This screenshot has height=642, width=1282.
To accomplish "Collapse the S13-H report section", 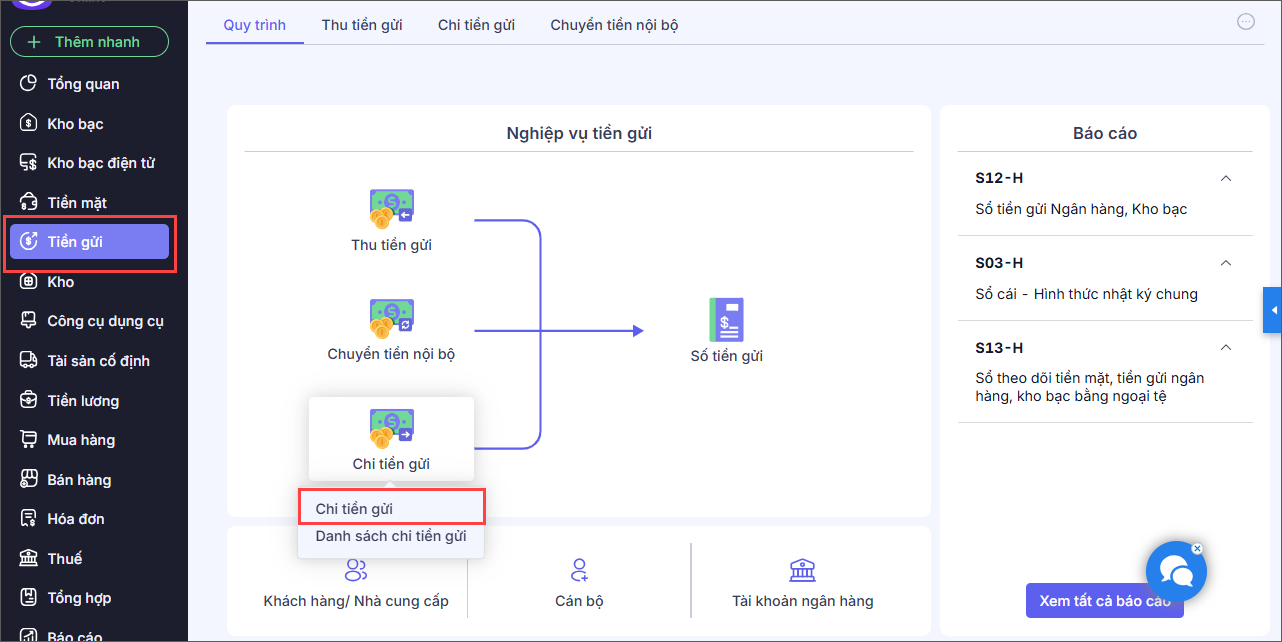I will (x=1226, y=348).
